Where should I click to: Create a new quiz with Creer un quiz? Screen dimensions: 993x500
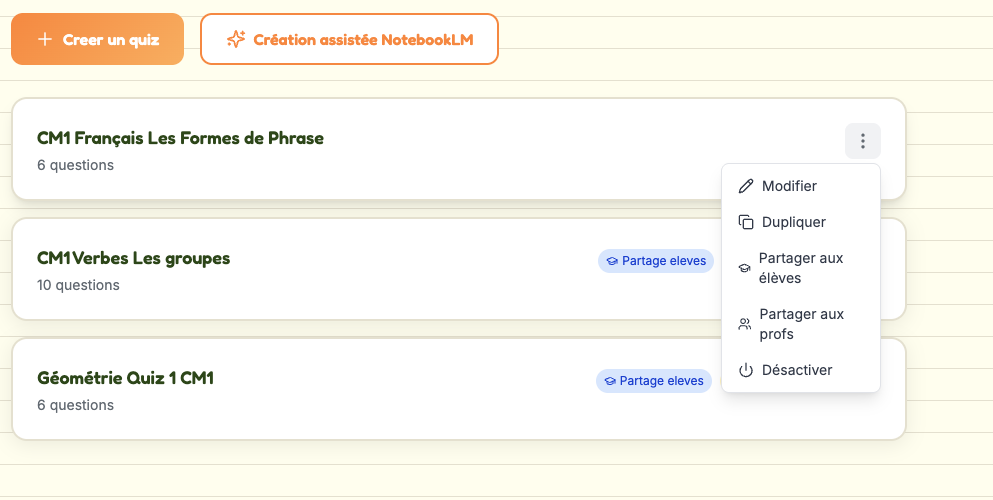[x=98, y=39]
